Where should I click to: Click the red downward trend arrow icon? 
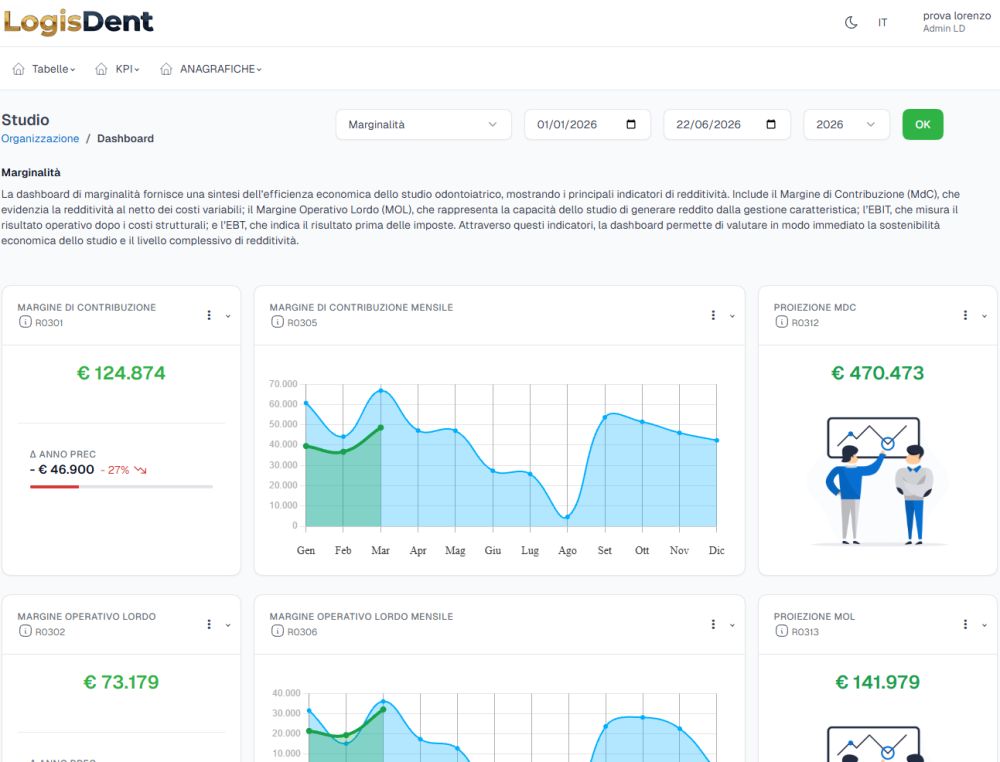[x=140, y=470]
